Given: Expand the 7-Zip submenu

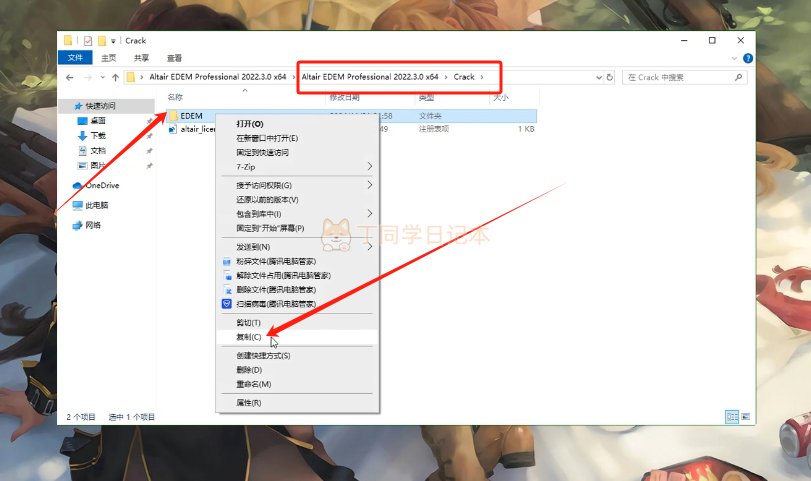Looking at the screenshot, I should click(x=297, y=167).
